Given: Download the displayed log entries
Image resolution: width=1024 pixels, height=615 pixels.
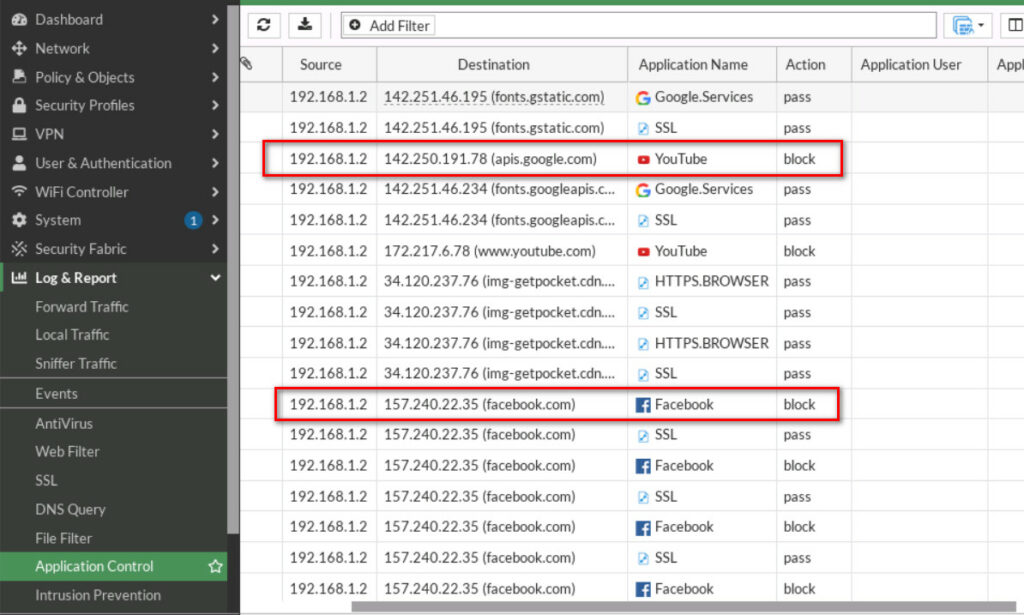Looking at the screenshot, I should pyautogui.click(x=305, y=25).
